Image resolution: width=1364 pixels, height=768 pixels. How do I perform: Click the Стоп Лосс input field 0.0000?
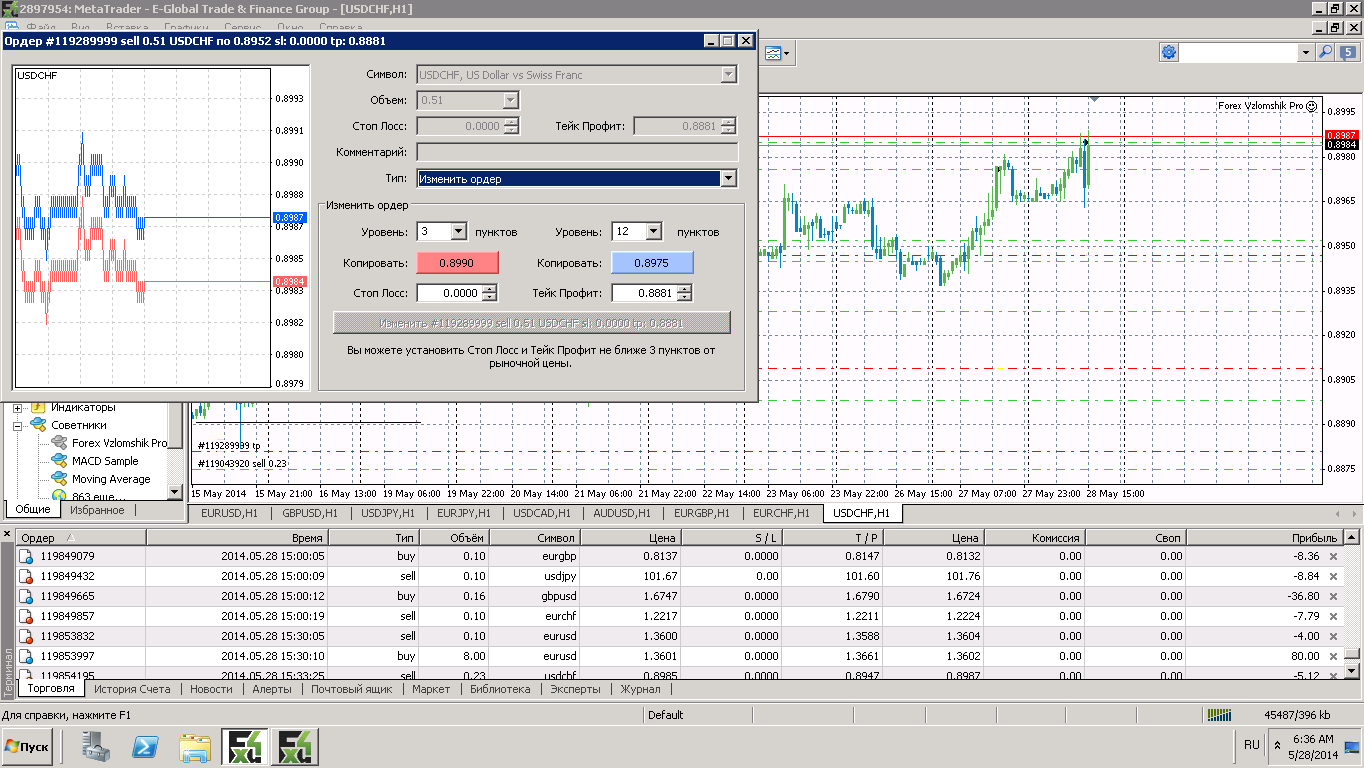pos(449,293)
